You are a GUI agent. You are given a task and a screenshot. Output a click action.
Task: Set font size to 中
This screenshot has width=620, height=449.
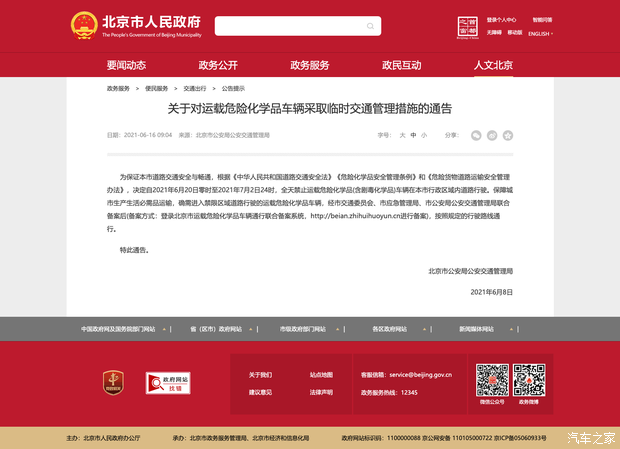point(413,135)
